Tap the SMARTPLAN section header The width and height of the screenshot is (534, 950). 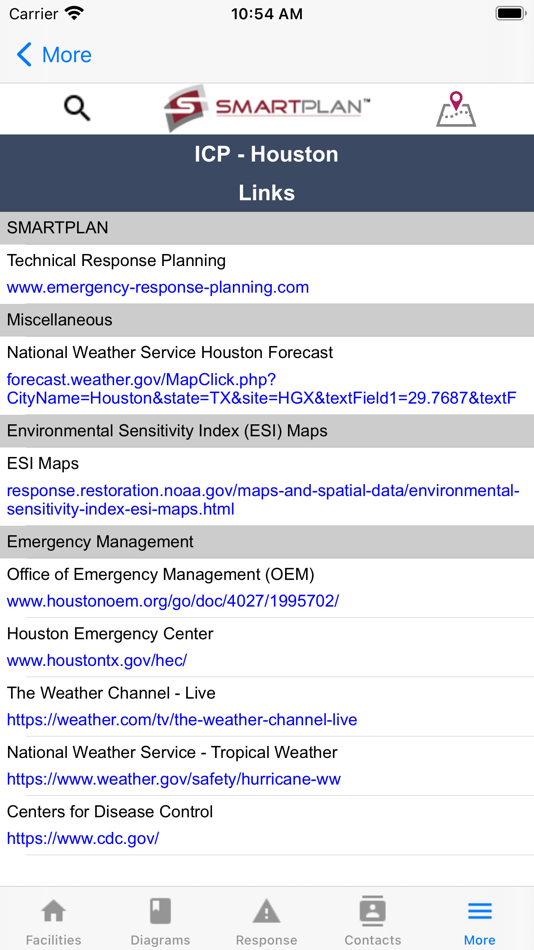(267, 228)
